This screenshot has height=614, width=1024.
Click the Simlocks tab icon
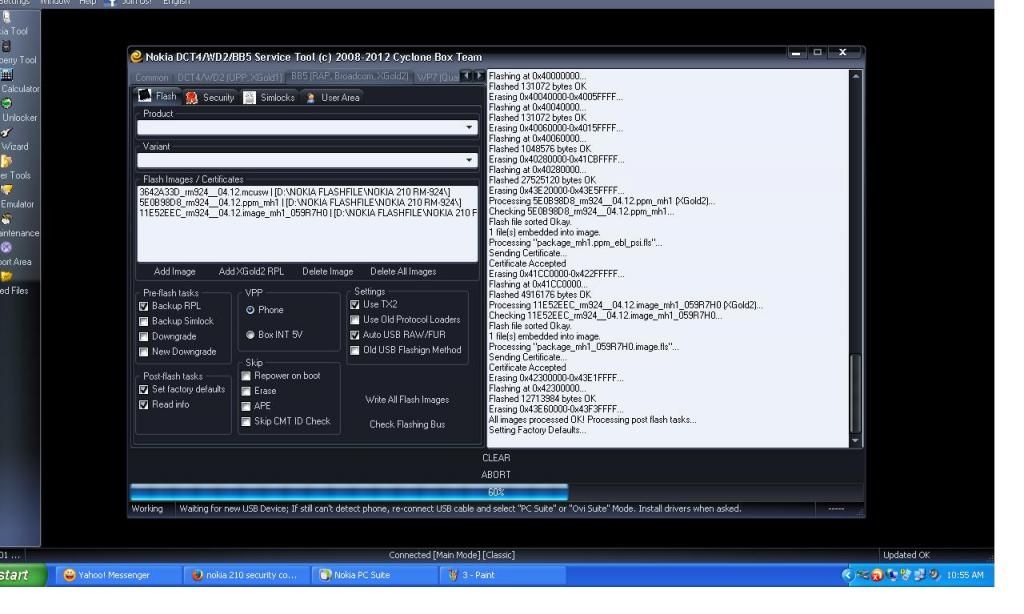pyautogui.click(x=250, y=97)
